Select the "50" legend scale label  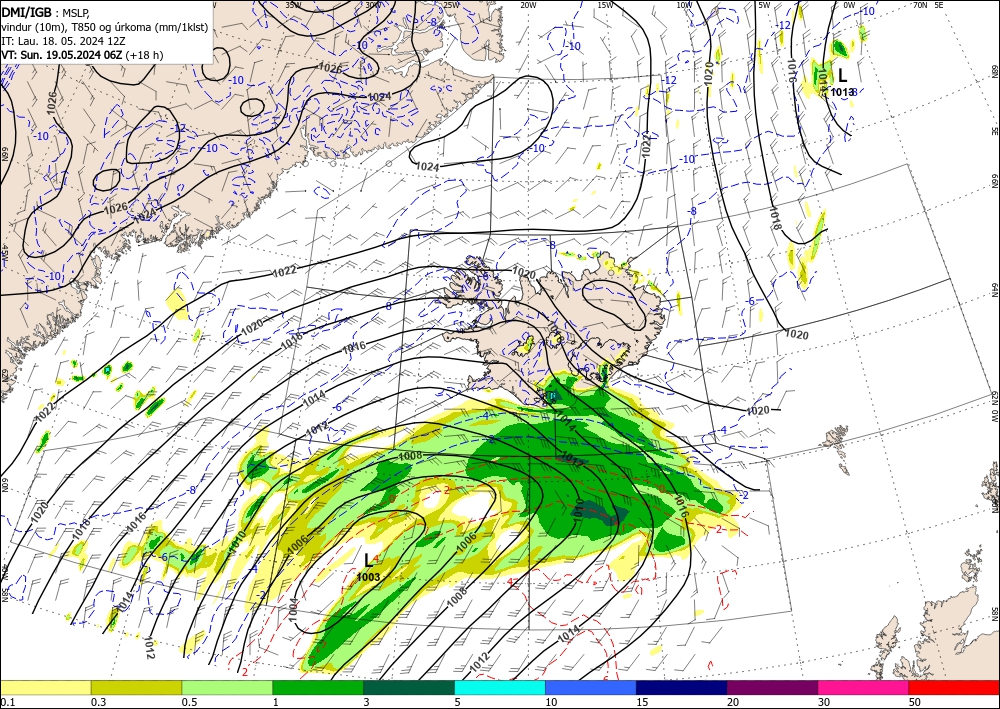[x=915, y=702]
